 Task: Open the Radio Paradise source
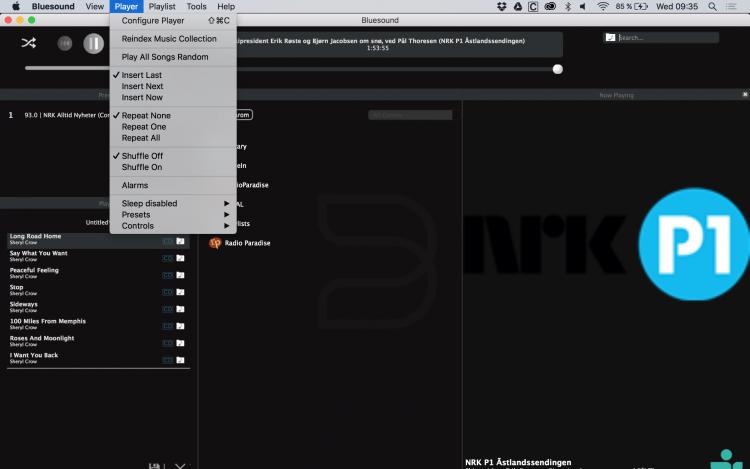247,243
